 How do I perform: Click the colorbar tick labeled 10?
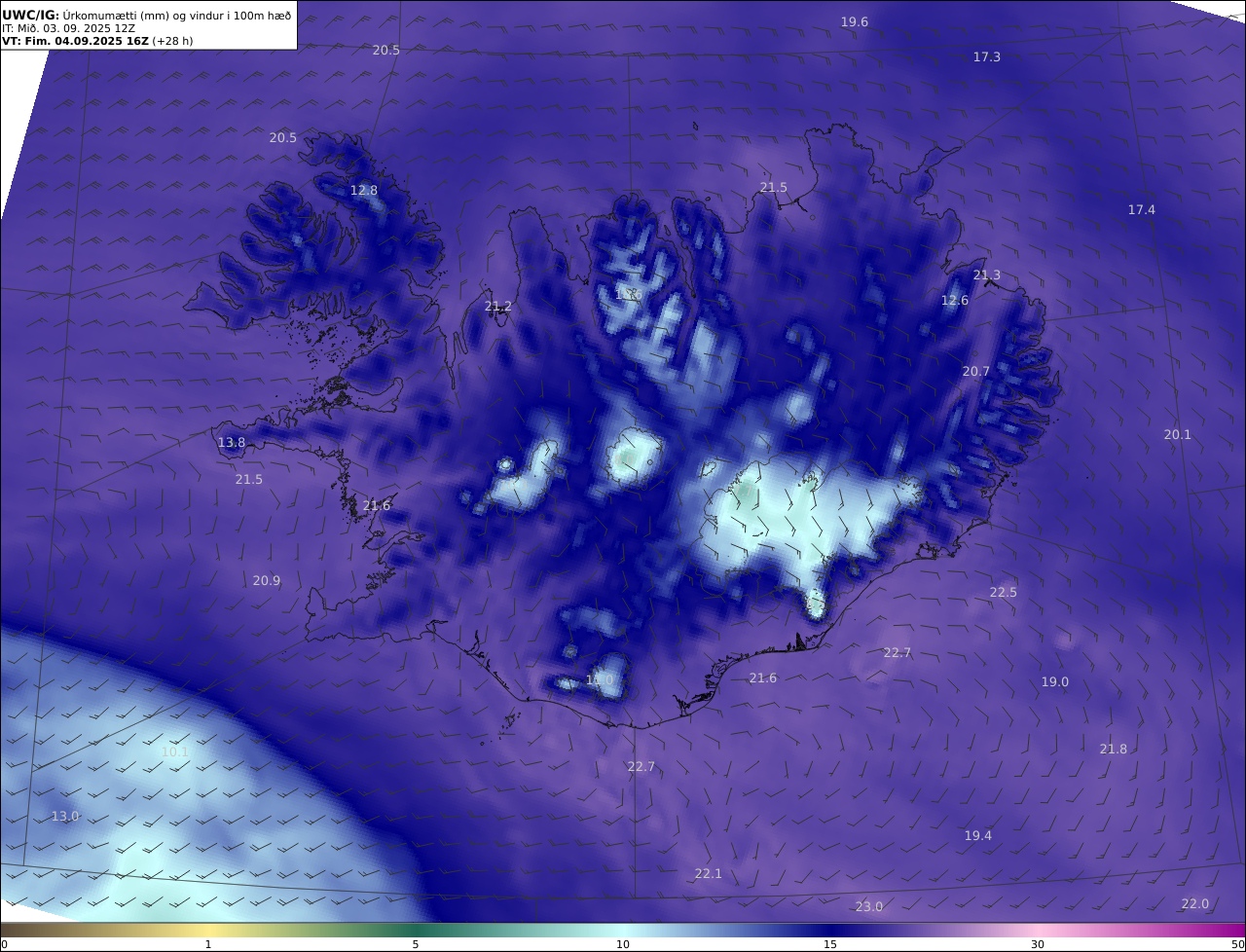click(623, 944)
